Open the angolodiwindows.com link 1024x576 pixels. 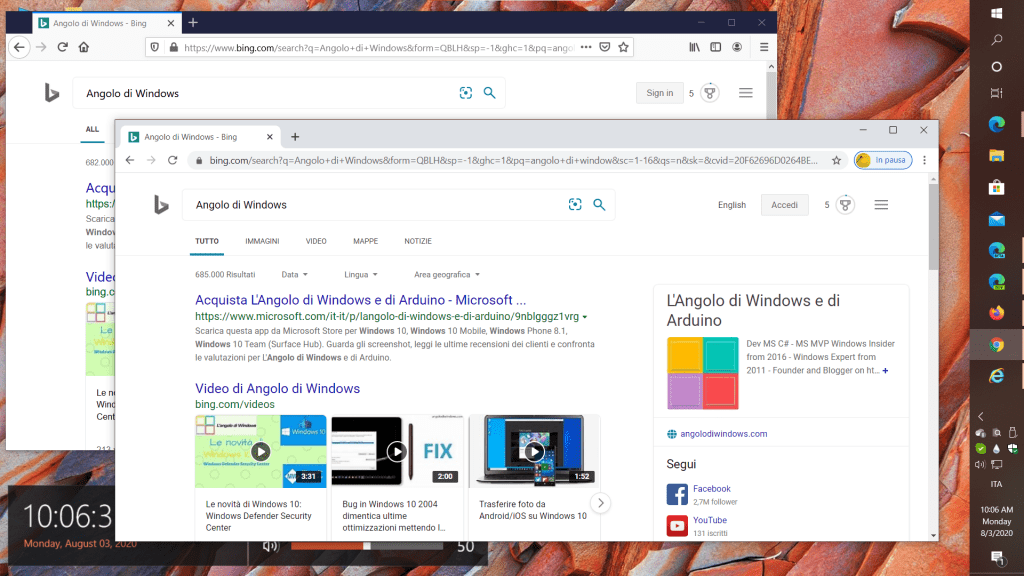tap(723, 434)
